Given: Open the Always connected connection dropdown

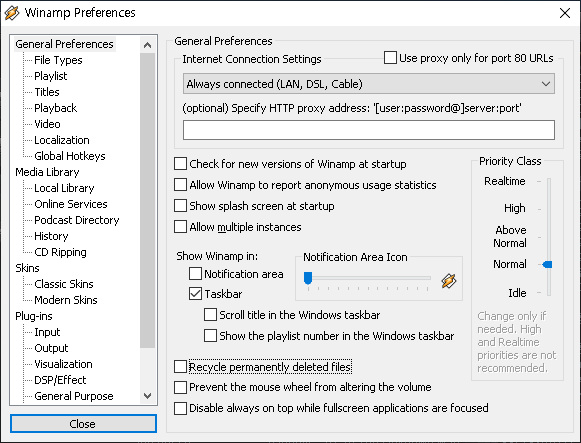Looking at the screenshot, I should pos(369,84).
